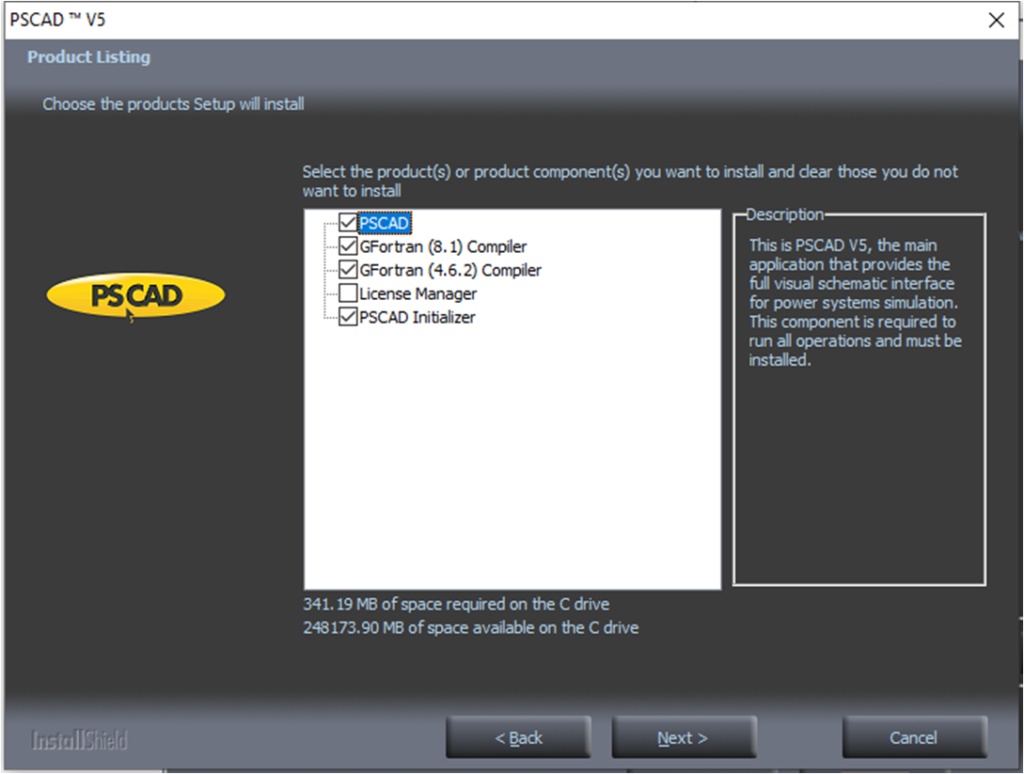The height and width of the screenshot is (774, 1024).
Task: Uncheck the PSCAD product checkbox
Action: [348, 223]
